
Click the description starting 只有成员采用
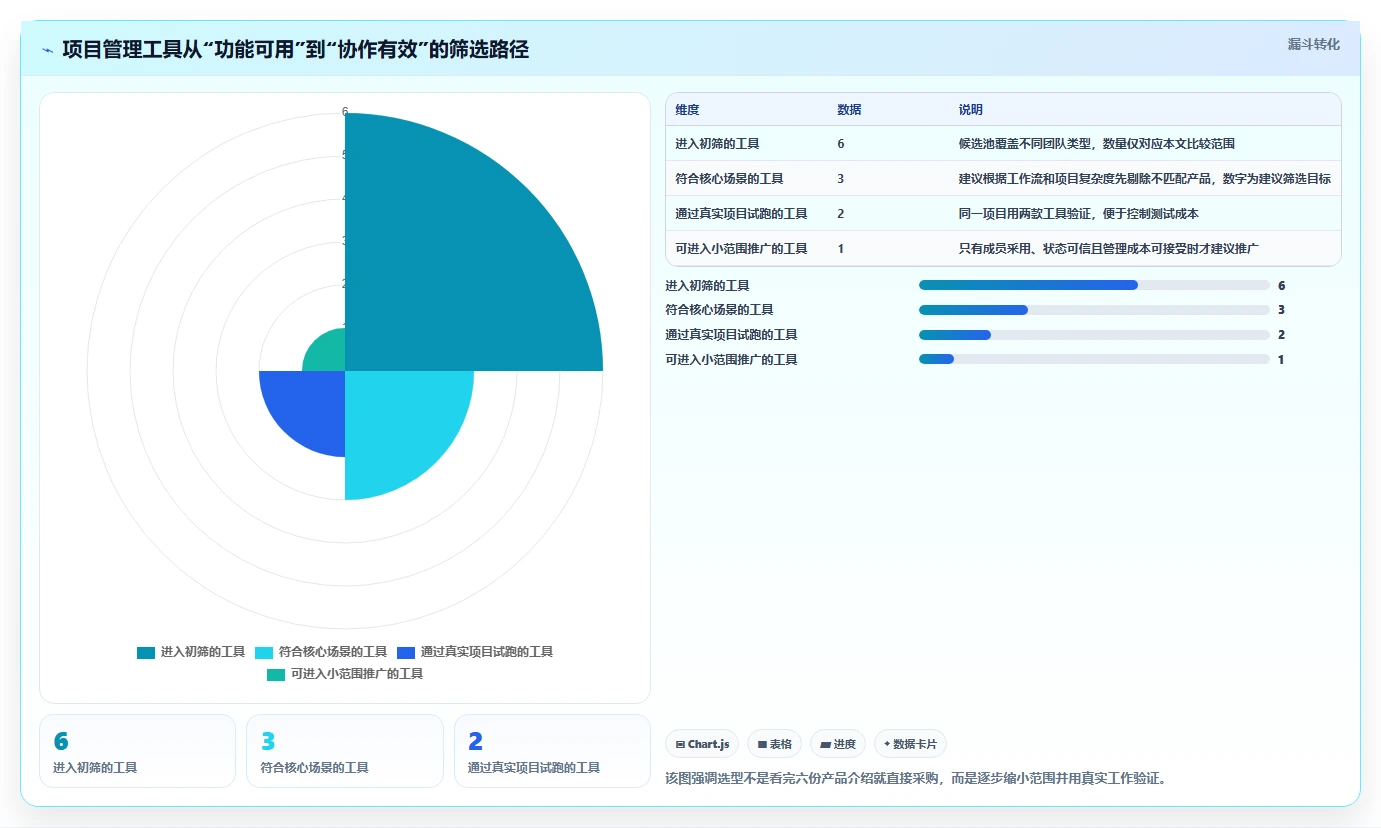click(x=1108, y=249)
